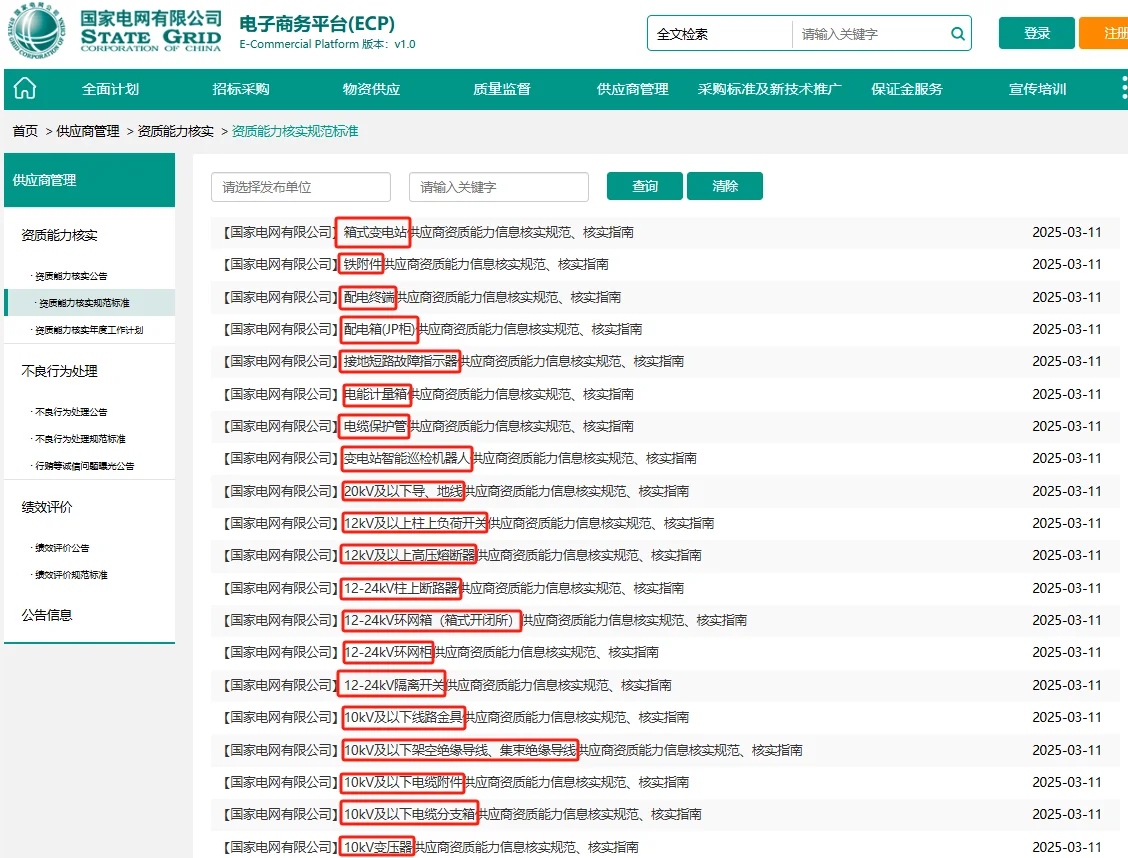This screenshot has width=1128, height=858.
Task: Click the 查询 query button
Action: [x=644, y=186]
